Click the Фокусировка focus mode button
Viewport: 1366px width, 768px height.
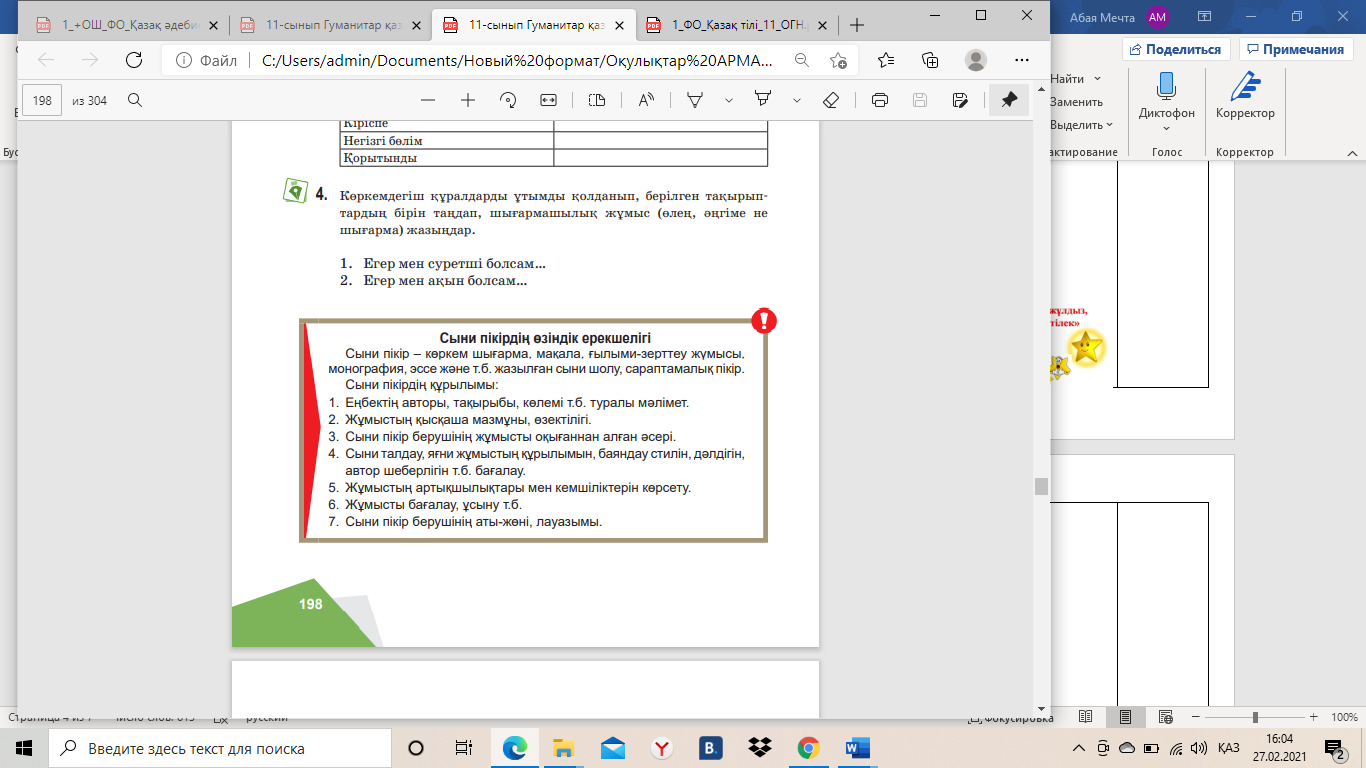coord(1011,717)
